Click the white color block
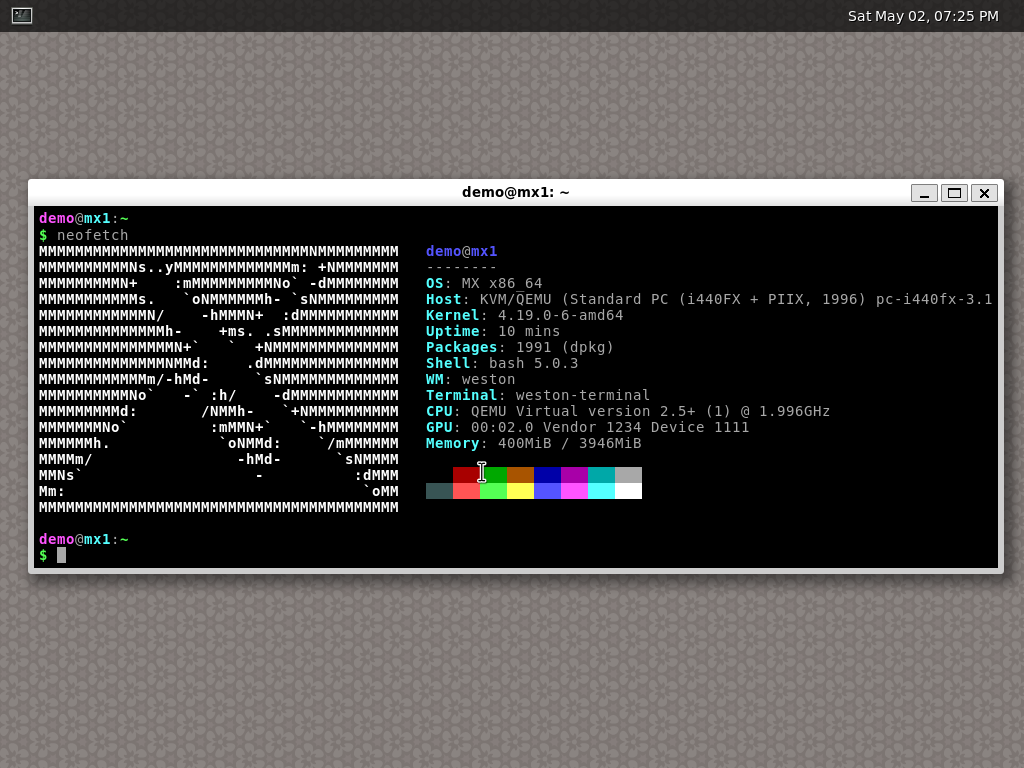 [628, 491]
